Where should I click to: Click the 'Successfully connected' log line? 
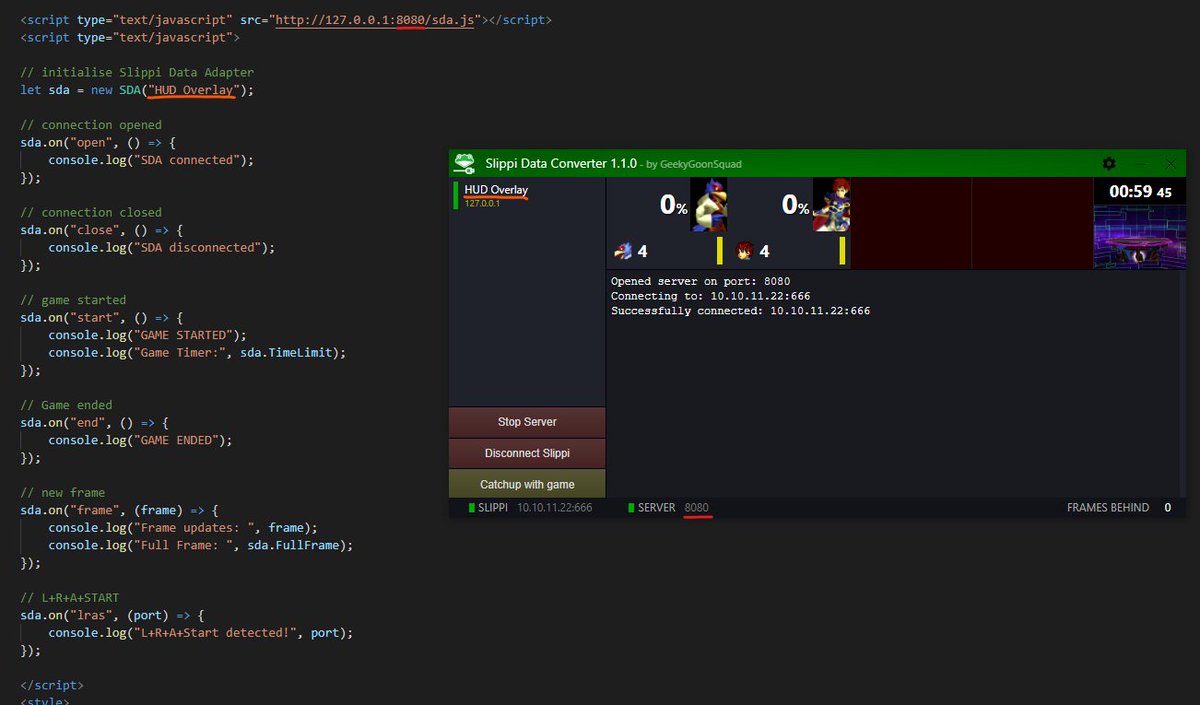[x=741, y=311]
